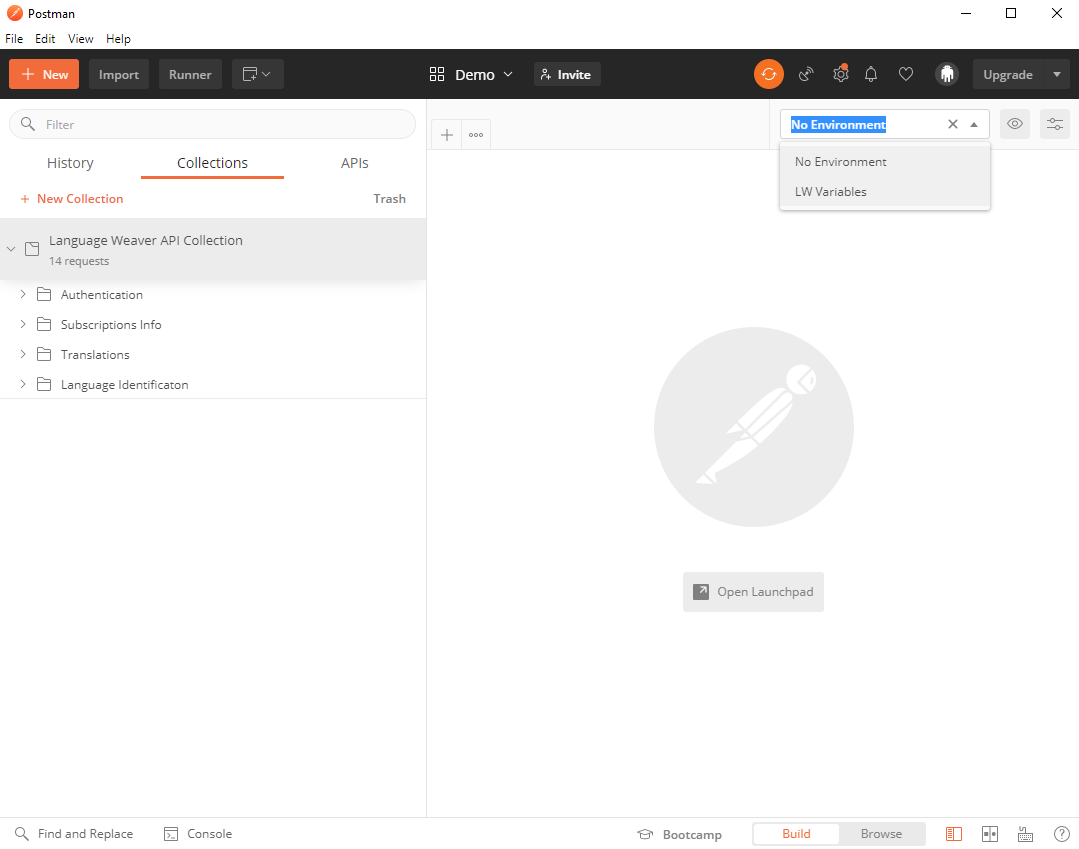The image size is (1079, 849).
Task: Open the keyboard shortcuts icon in the status bar
Action: (1025, 834)
